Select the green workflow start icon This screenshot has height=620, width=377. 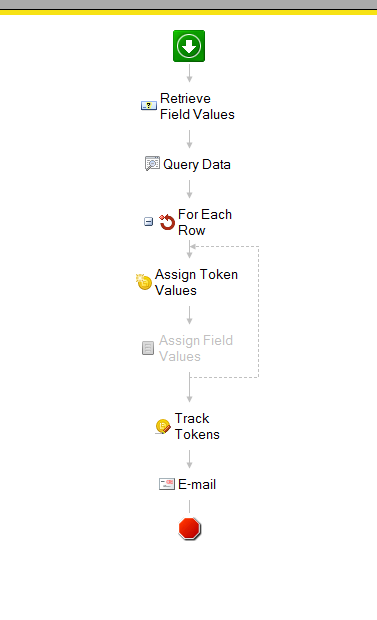[x=189, y=46]
